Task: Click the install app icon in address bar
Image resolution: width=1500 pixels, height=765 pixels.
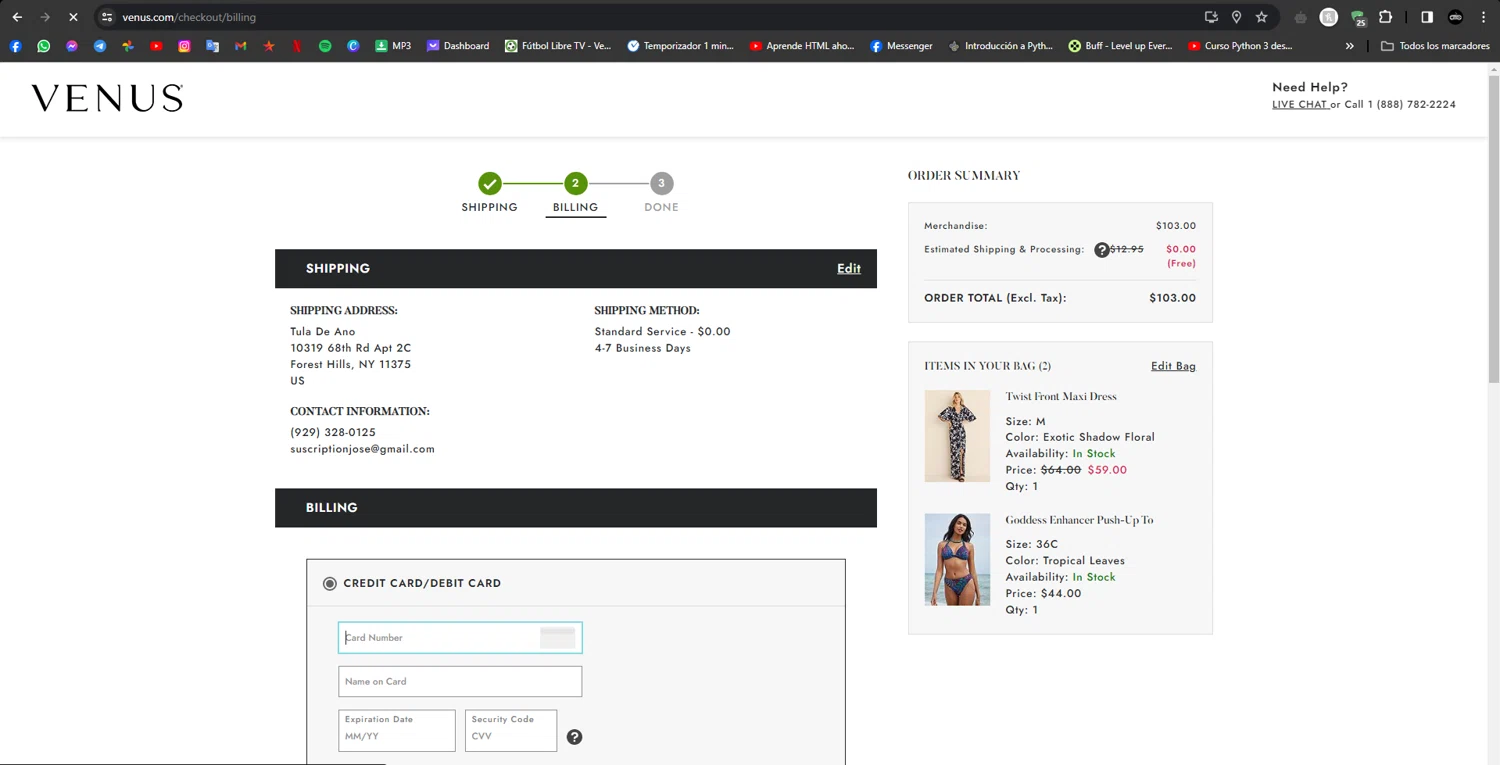Action: point(1211,17)
